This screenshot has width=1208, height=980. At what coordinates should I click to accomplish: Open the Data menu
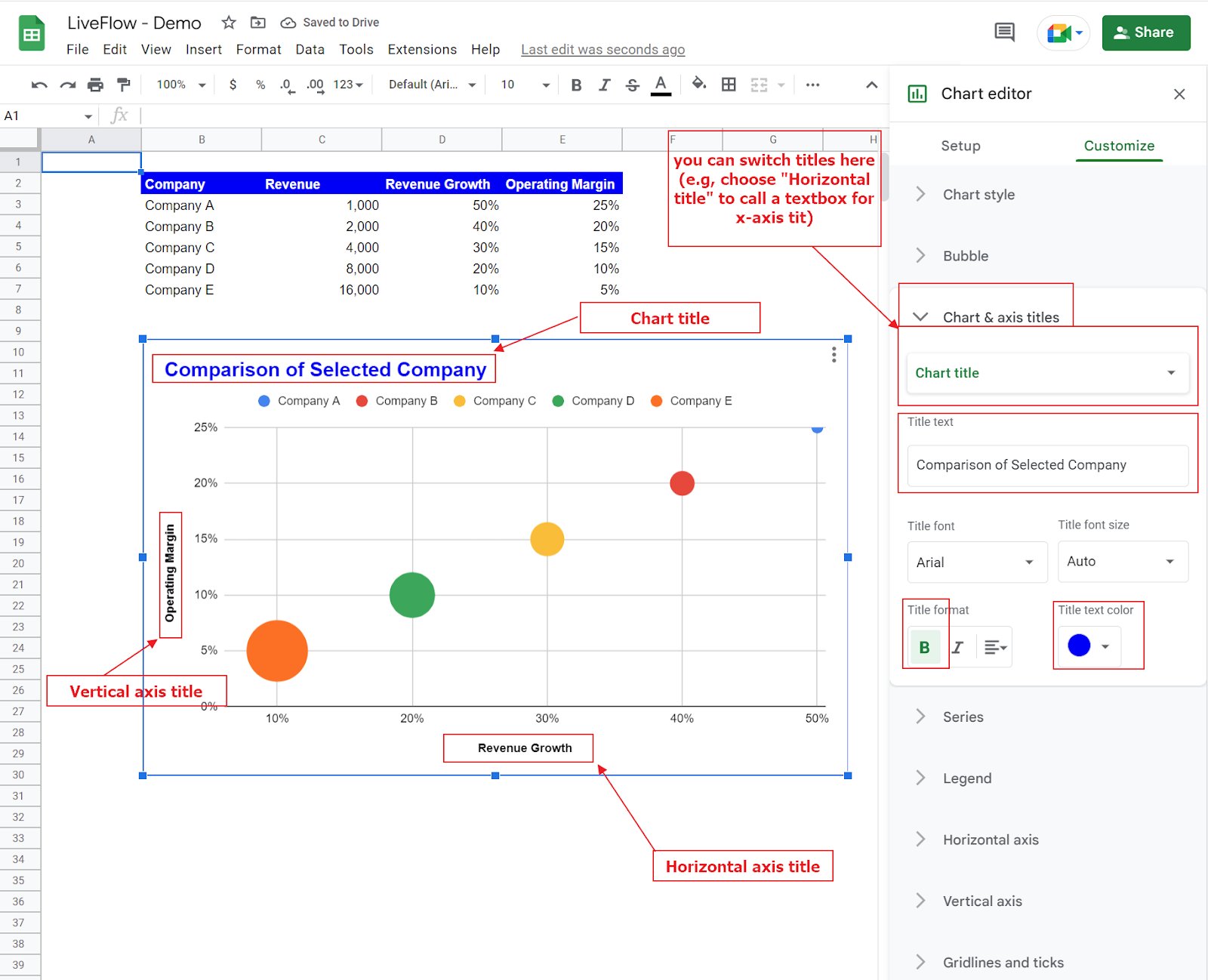(310, 49)
